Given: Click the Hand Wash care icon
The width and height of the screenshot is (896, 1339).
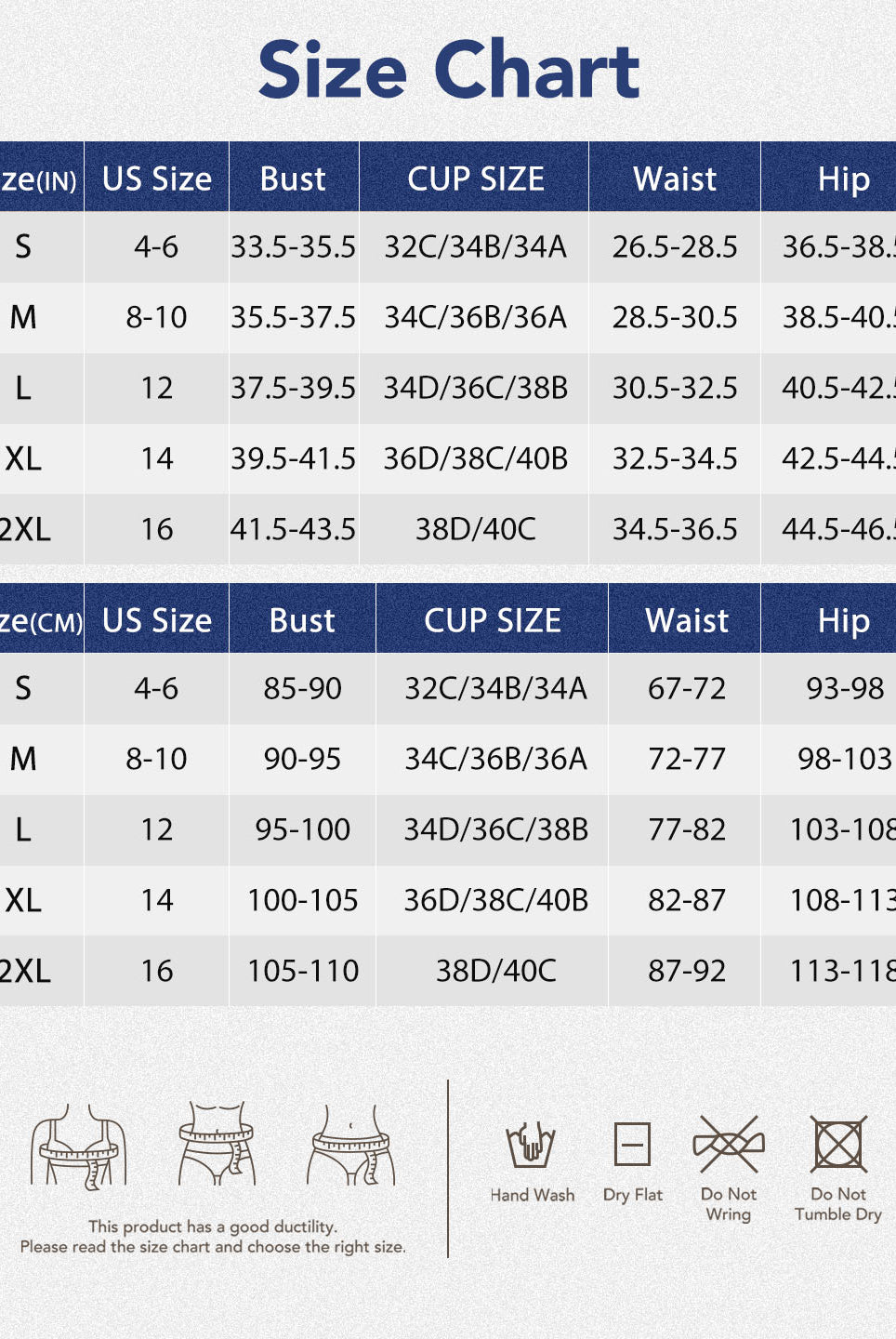Looking at the screenshot, I should [531, 1145].
